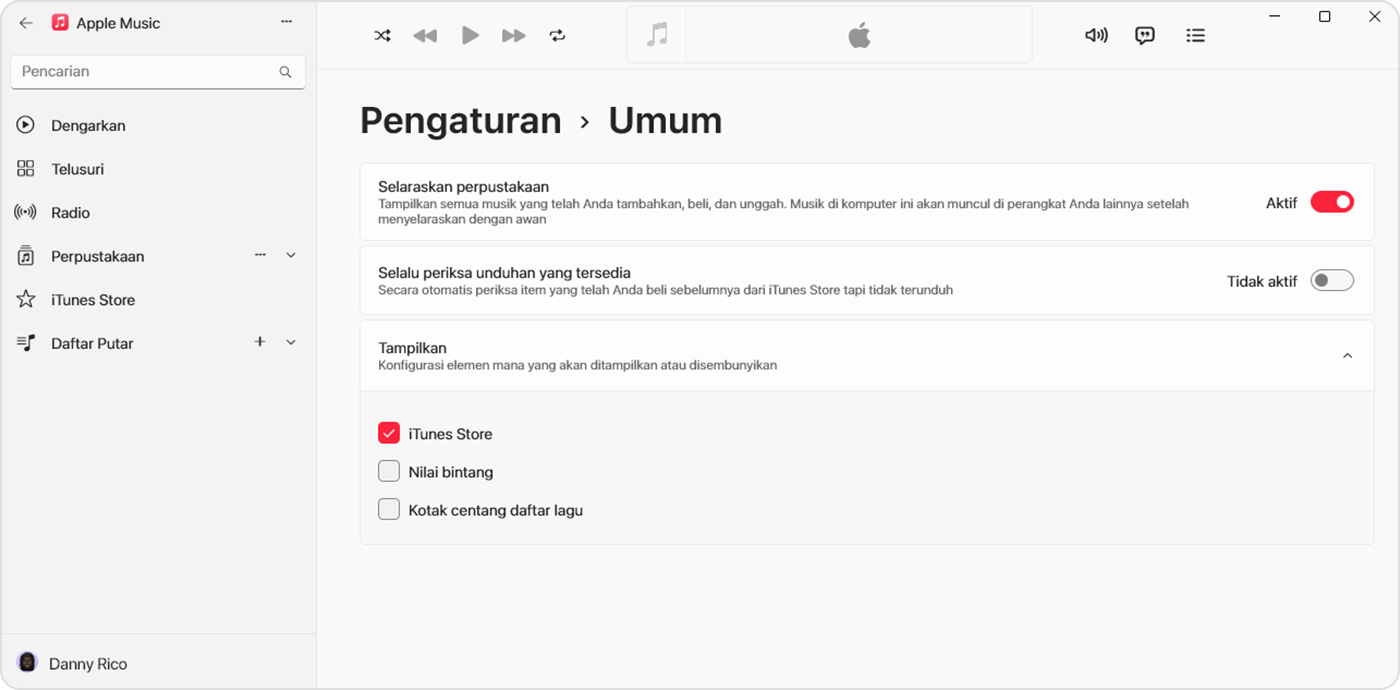Click the search magnifier icon
The height and width of the screenshot is (690, 1400).
point(285,72)
